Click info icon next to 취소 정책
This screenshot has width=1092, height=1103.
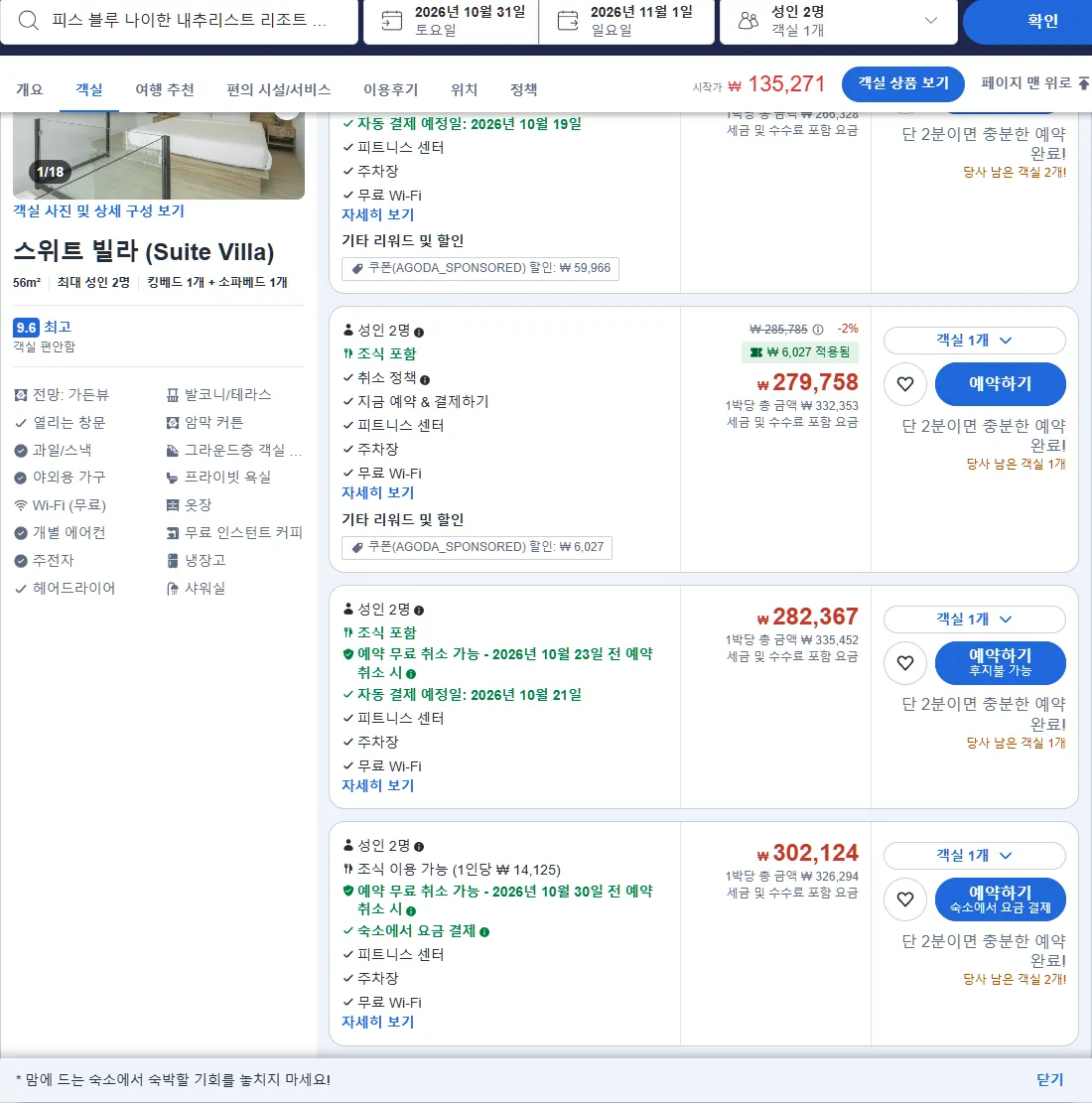point(425,380)
